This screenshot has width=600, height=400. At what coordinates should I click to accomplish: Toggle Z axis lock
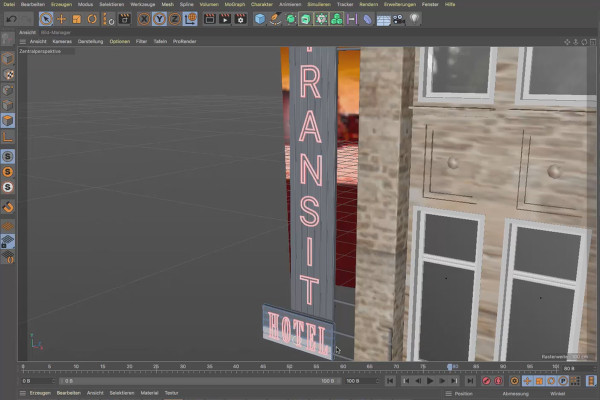click(174, 19)
